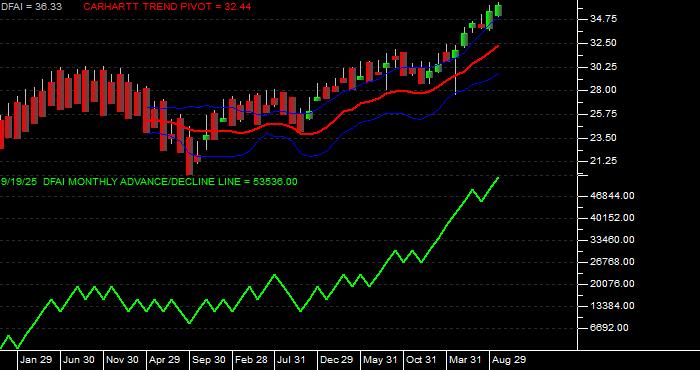
Task: Select the 28.00 price axis value
Action: click(604, 90)
